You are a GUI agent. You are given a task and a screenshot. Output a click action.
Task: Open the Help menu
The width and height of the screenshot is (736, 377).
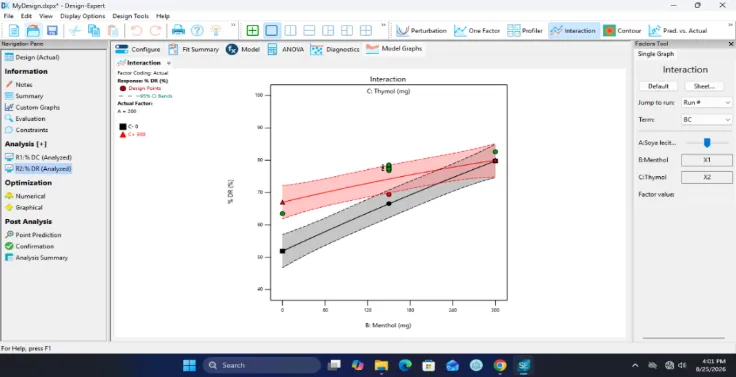click(163, 16)
